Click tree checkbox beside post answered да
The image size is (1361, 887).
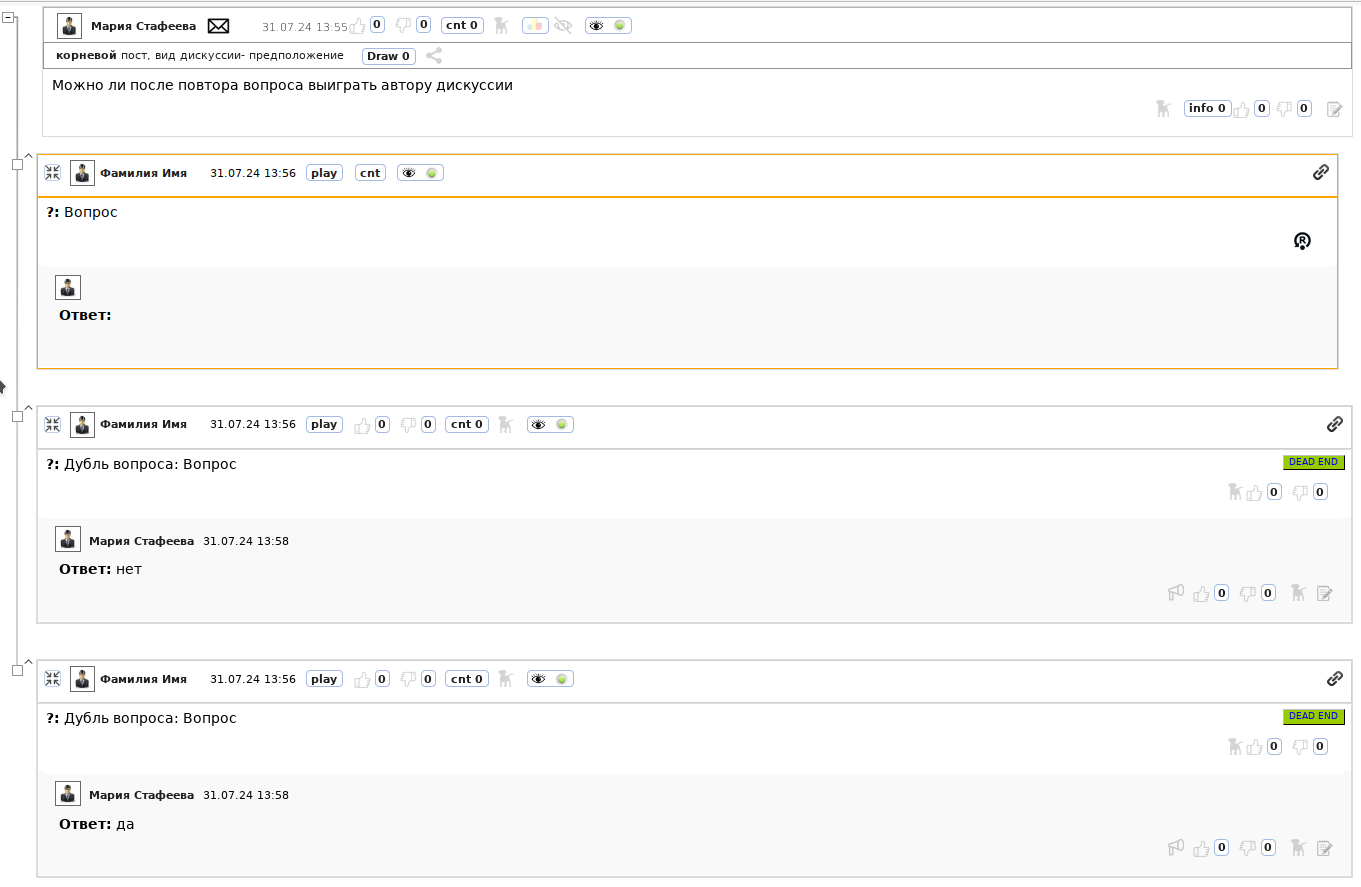point(17,670)
